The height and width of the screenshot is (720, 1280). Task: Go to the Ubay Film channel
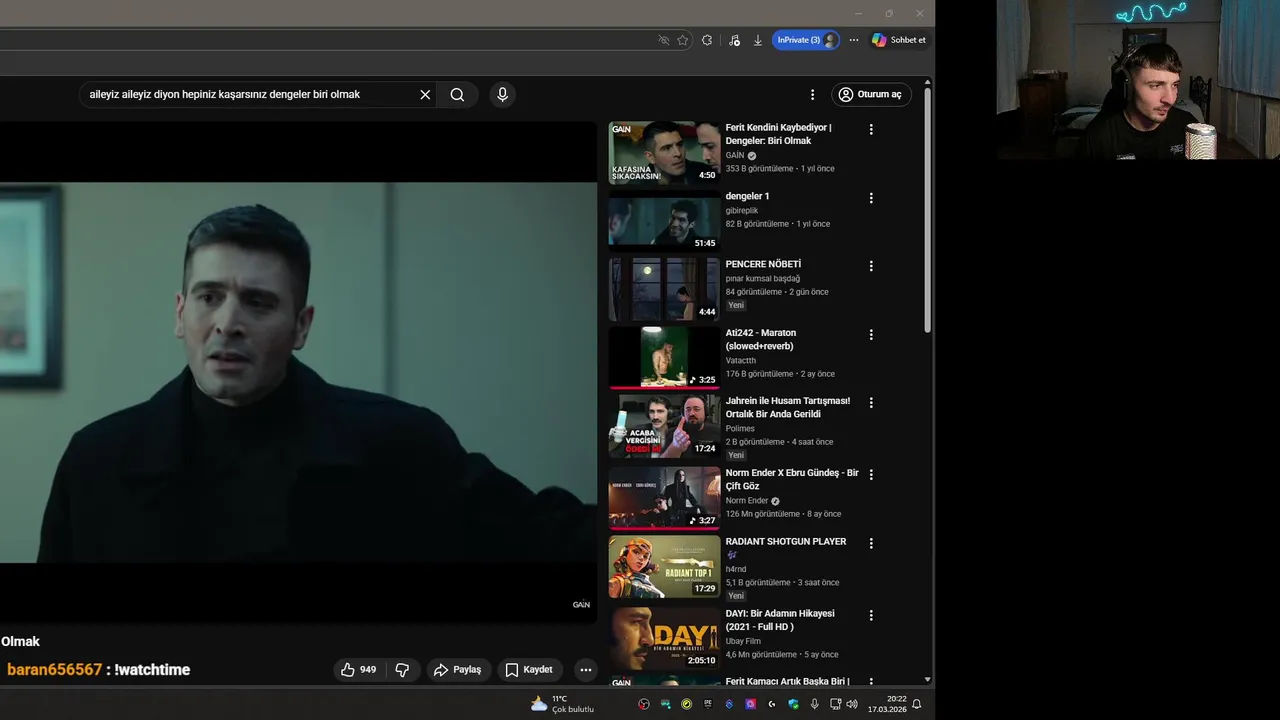pyautogui.click(x=743, y=641)
